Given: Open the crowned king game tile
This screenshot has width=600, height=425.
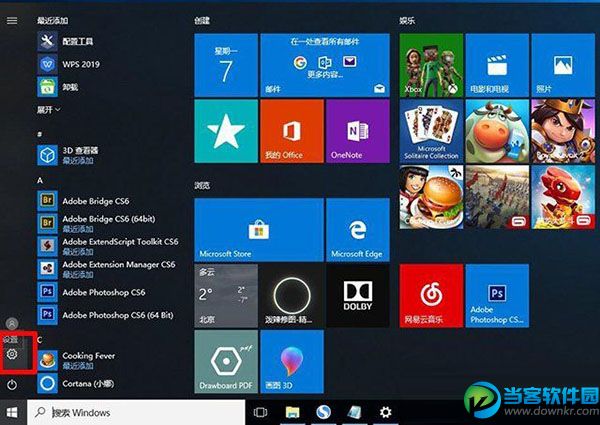Looking at the screenshot, I should (563, 131).
